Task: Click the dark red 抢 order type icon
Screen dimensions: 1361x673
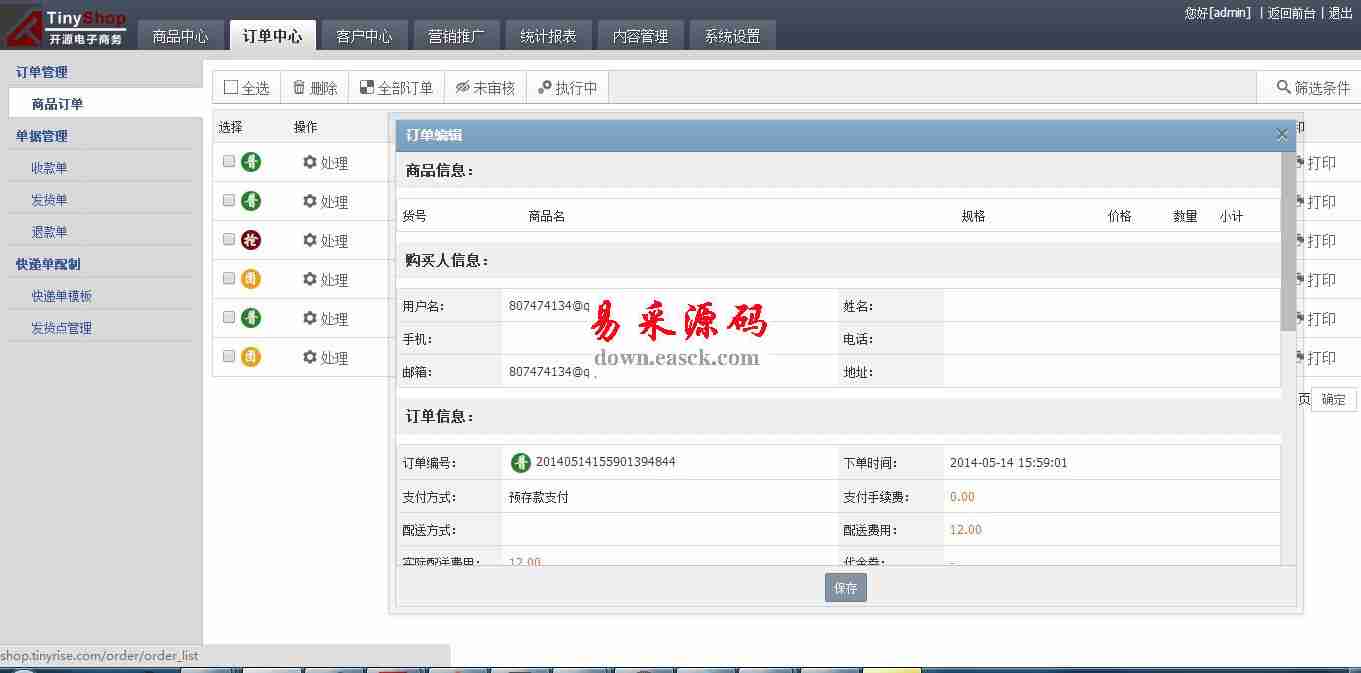Action: [x=251, y=240]
